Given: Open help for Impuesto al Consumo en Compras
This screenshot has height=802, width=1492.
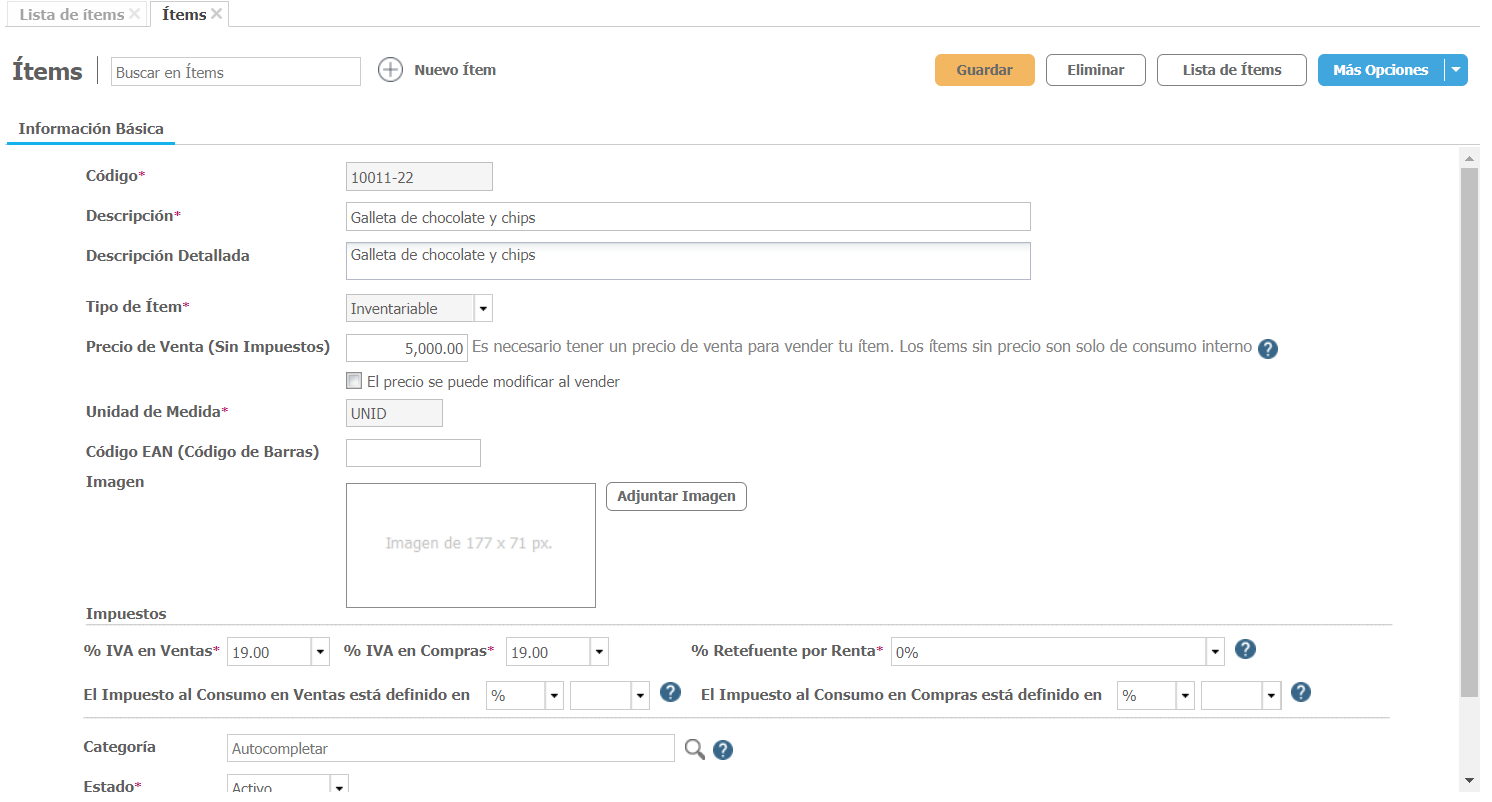Looking at the screenshot, I should (1300, 693).
